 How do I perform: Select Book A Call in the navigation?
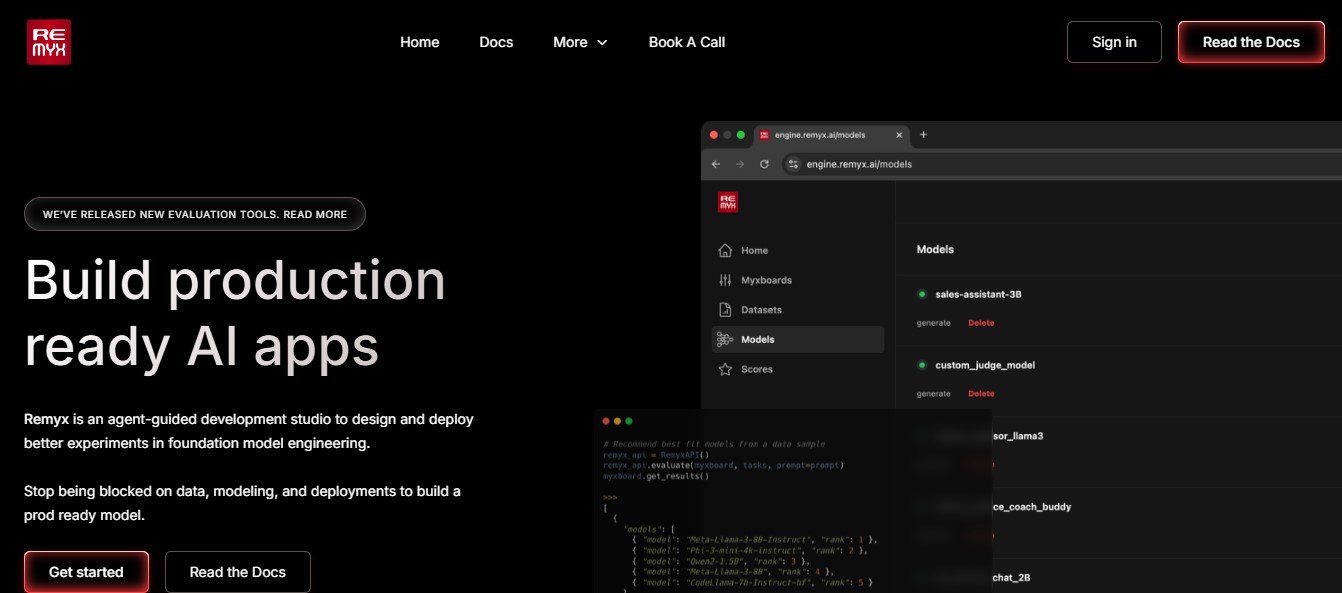pyautogui.click(x=686, y=42)
